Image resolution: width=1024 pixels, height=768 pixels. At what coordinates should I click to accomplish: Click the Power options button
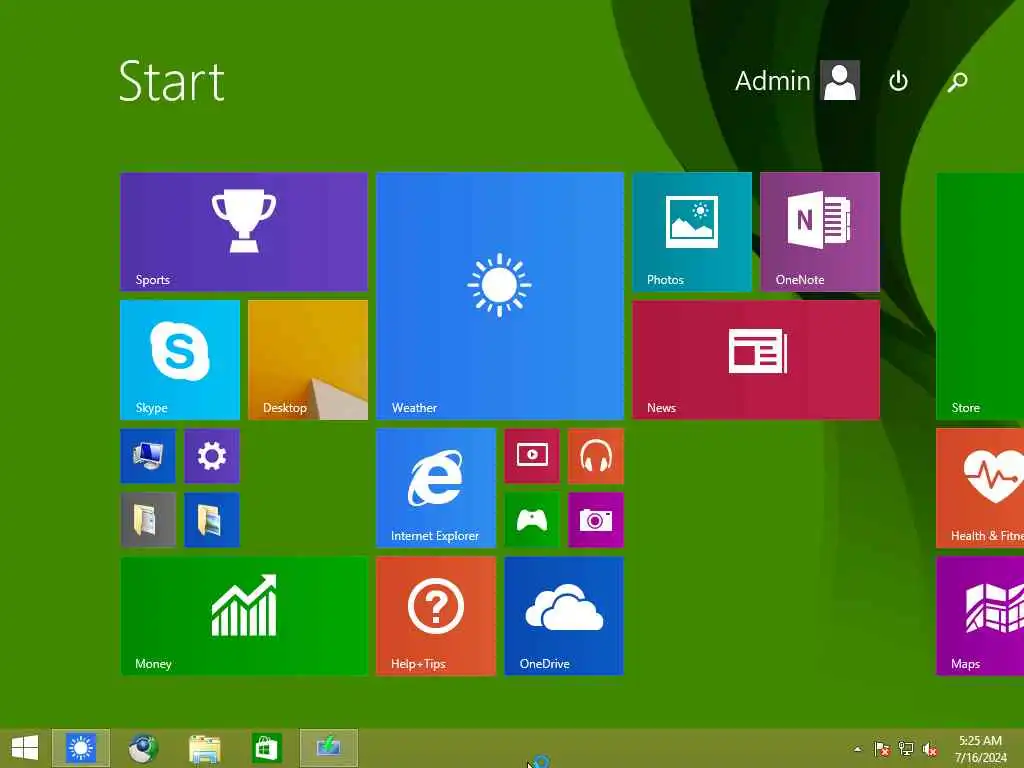click(x=899, y=81)
